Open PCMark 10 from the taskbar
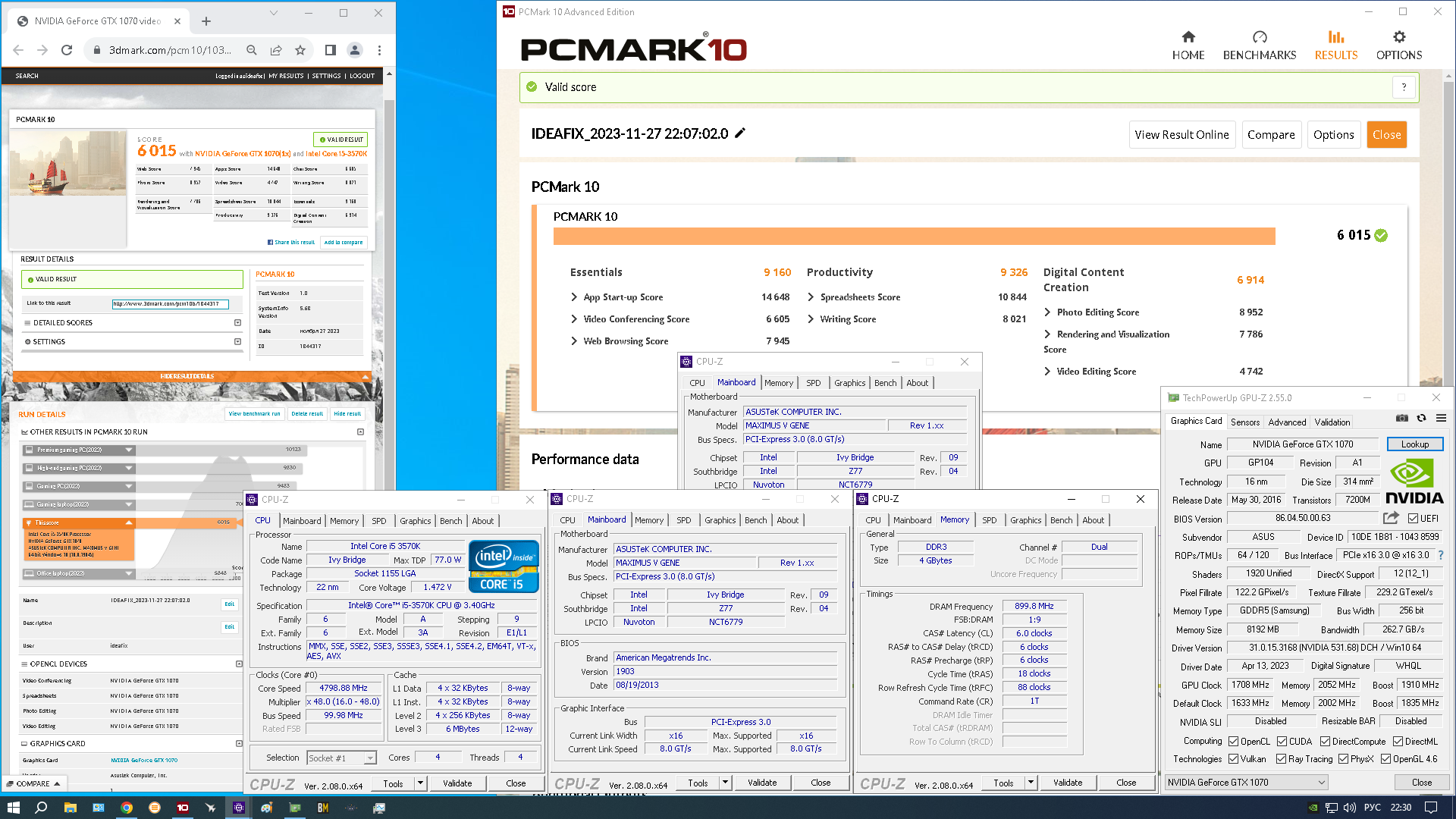Viewport: 1456px width, 819px height. 183,808
